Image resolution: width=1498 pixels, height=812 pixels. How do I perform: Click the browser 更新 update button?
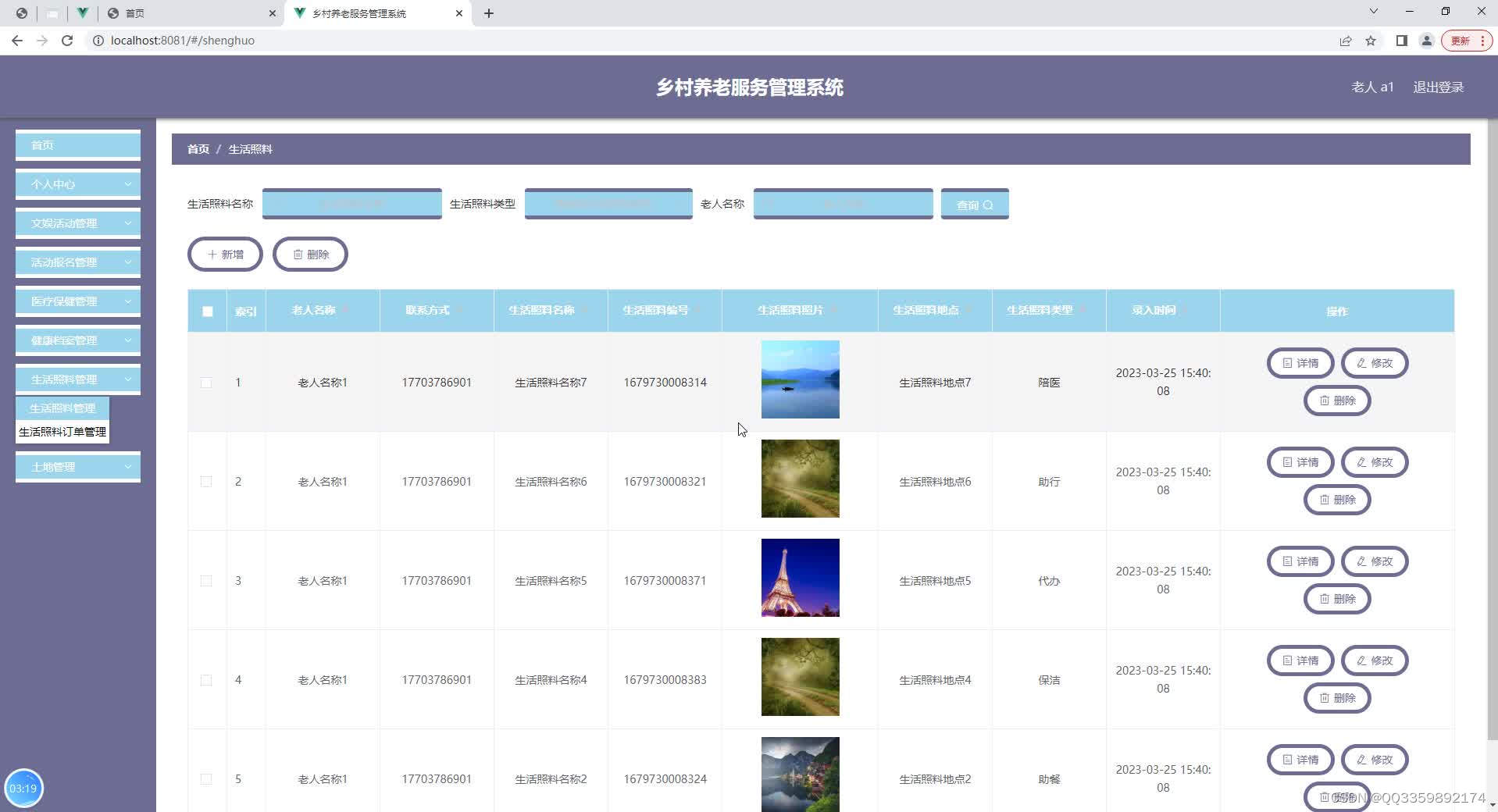(x=1466, y=41)
